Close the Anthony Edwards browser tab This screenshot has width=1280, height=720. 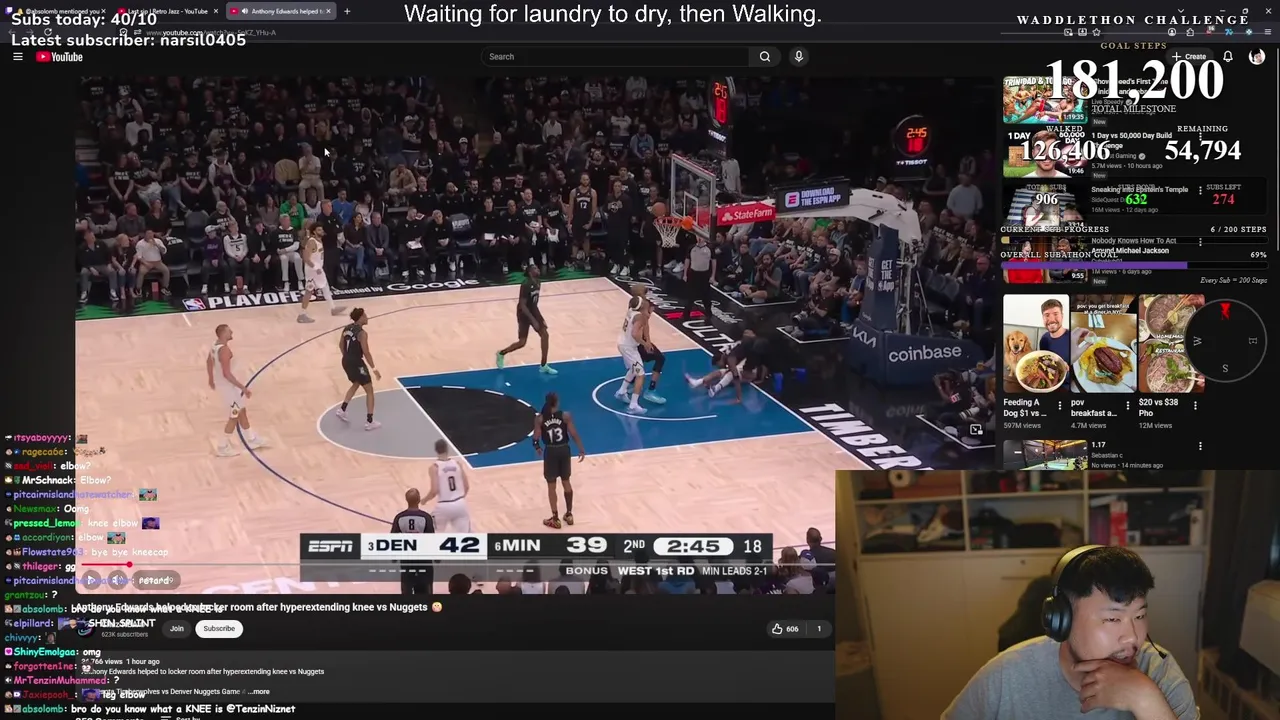tap(328, 11)
